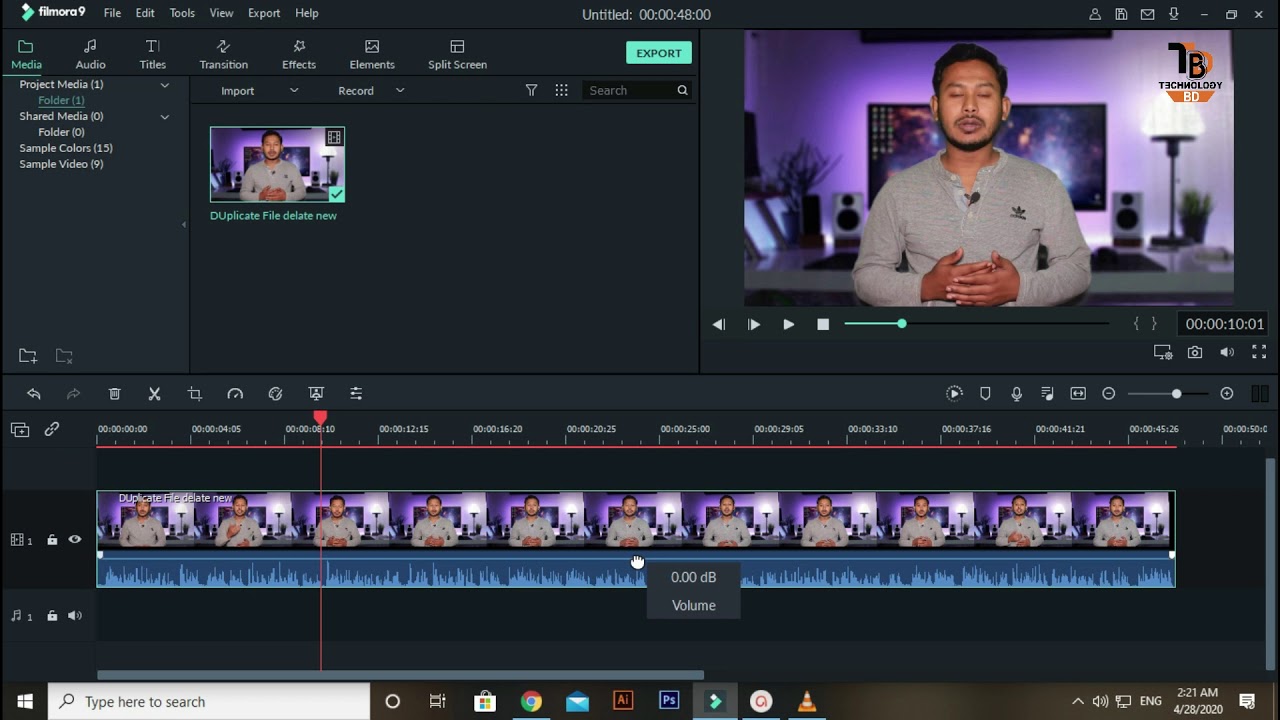Image resolution: width=1280 pixels, height=720 pixels.
Task: Click the timeline zoom slider handle
Action: click(x=1176, y=394)
